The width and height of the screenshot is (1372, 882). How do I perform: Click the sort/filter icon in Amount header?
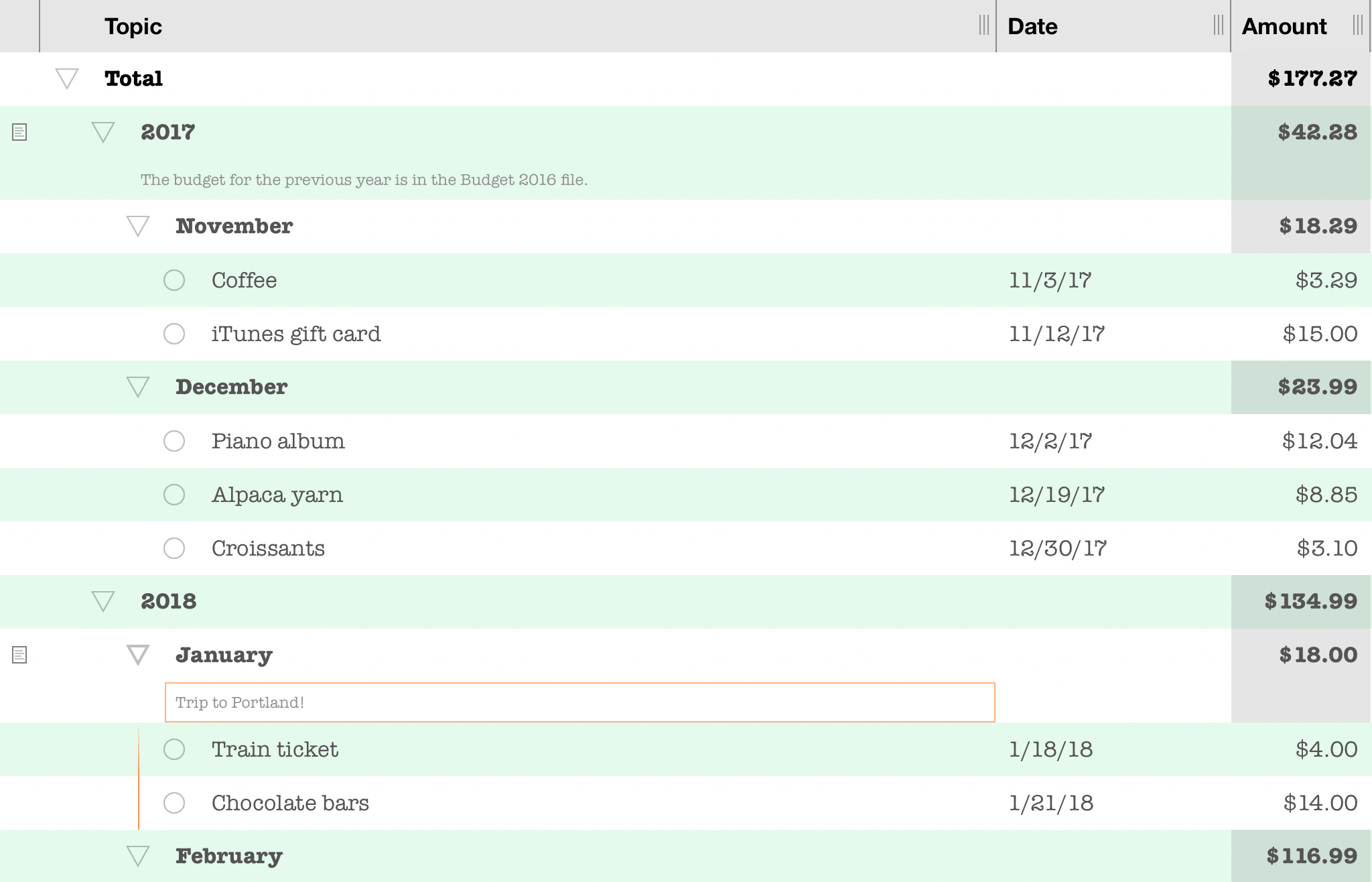click(1358, 25)
